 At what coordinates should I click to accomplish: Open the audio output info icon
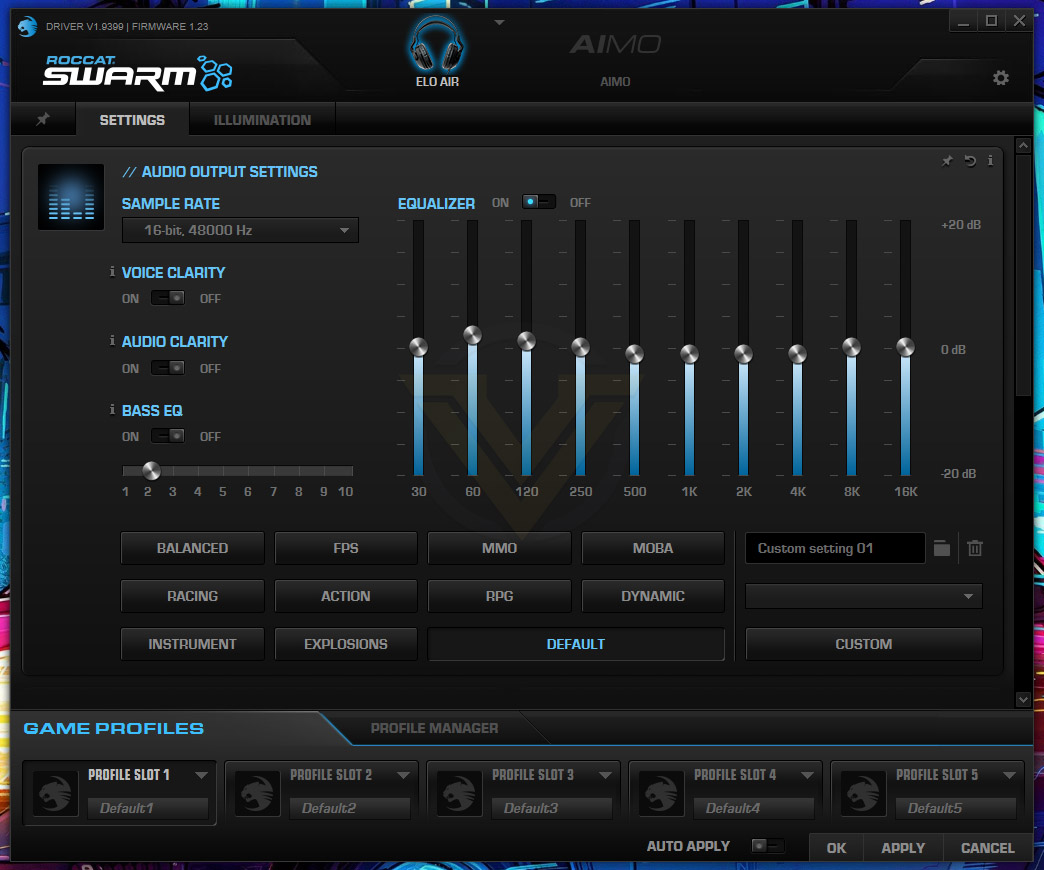click(x=990, y=160)
